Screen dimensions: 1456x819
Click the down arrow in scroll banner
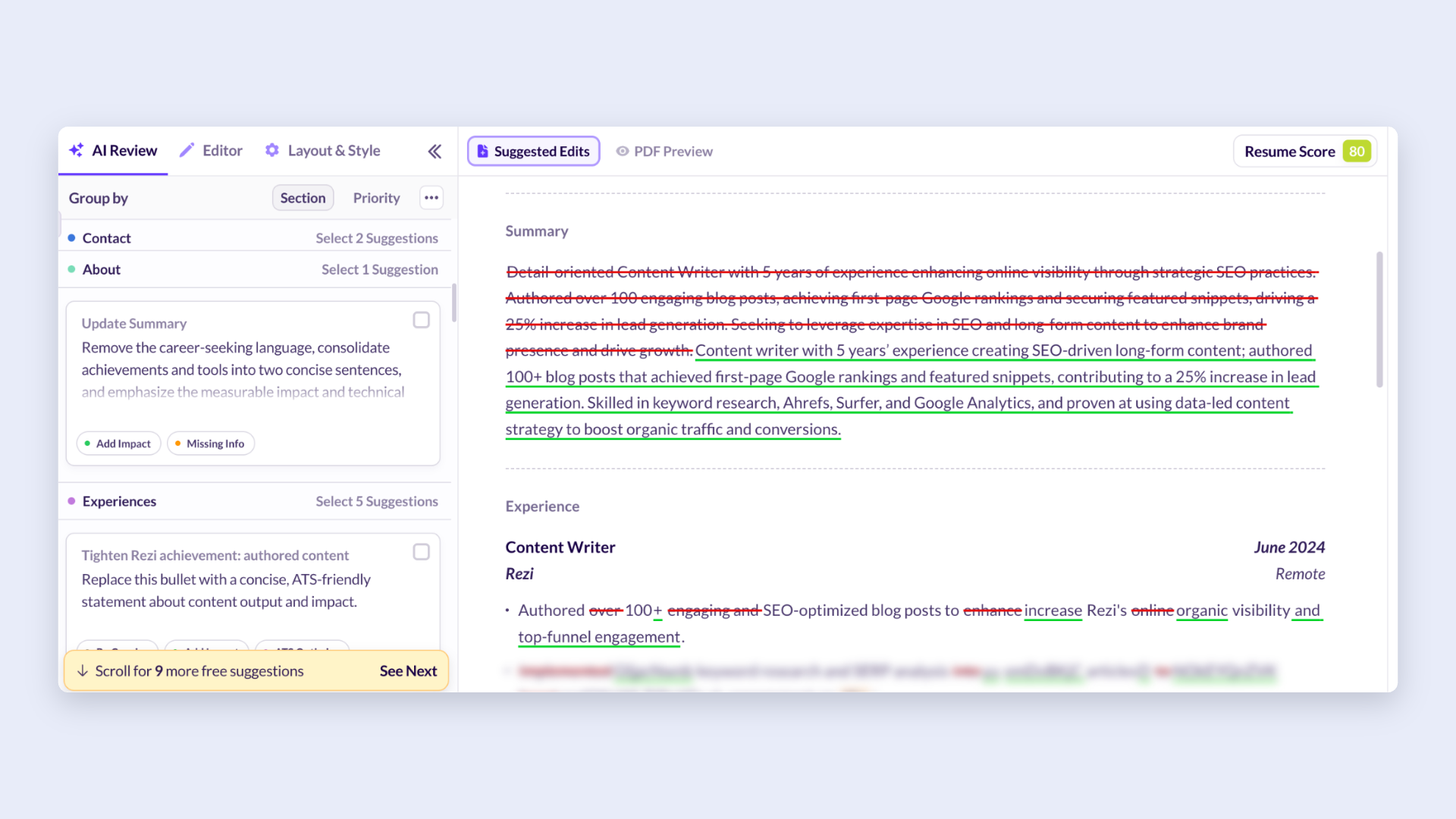point(83,671)
